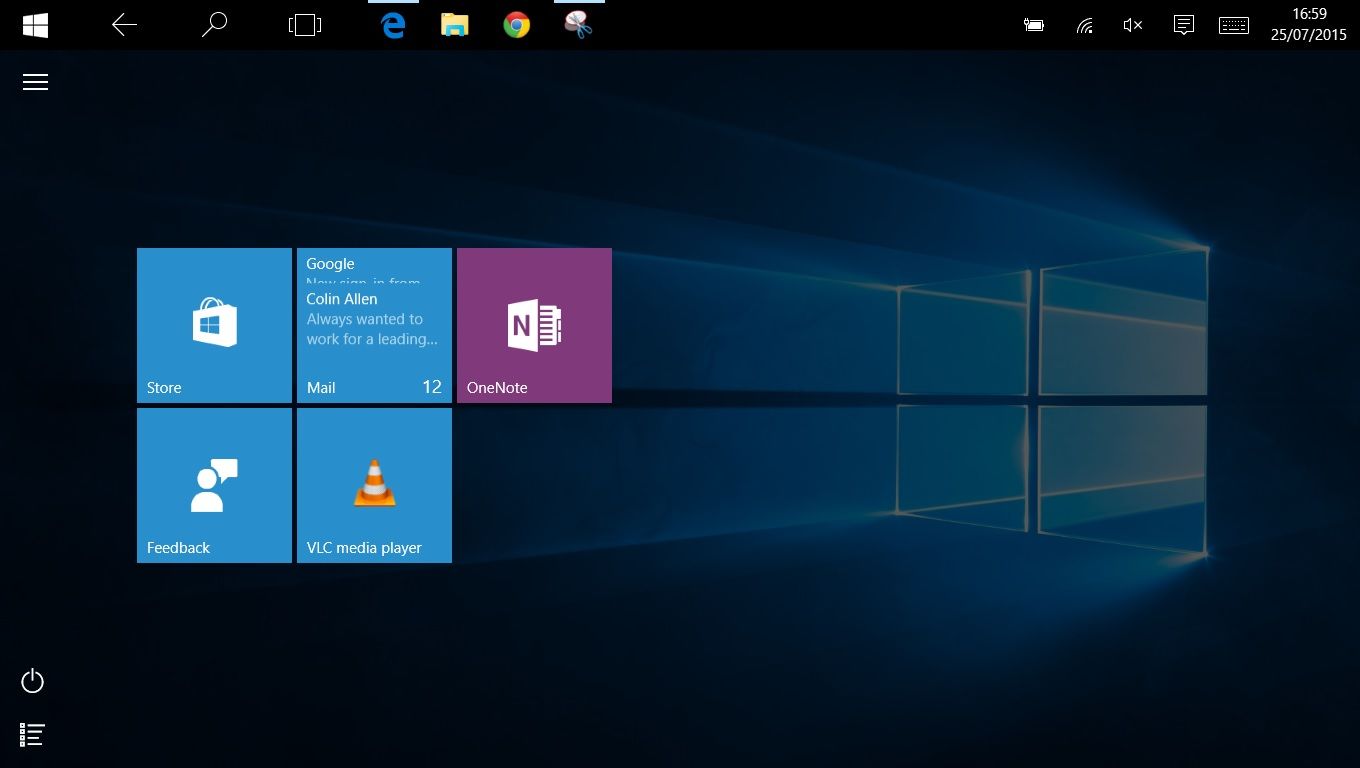
Task: Open the Wi-Fi network icon
Action: point(1085,25)
